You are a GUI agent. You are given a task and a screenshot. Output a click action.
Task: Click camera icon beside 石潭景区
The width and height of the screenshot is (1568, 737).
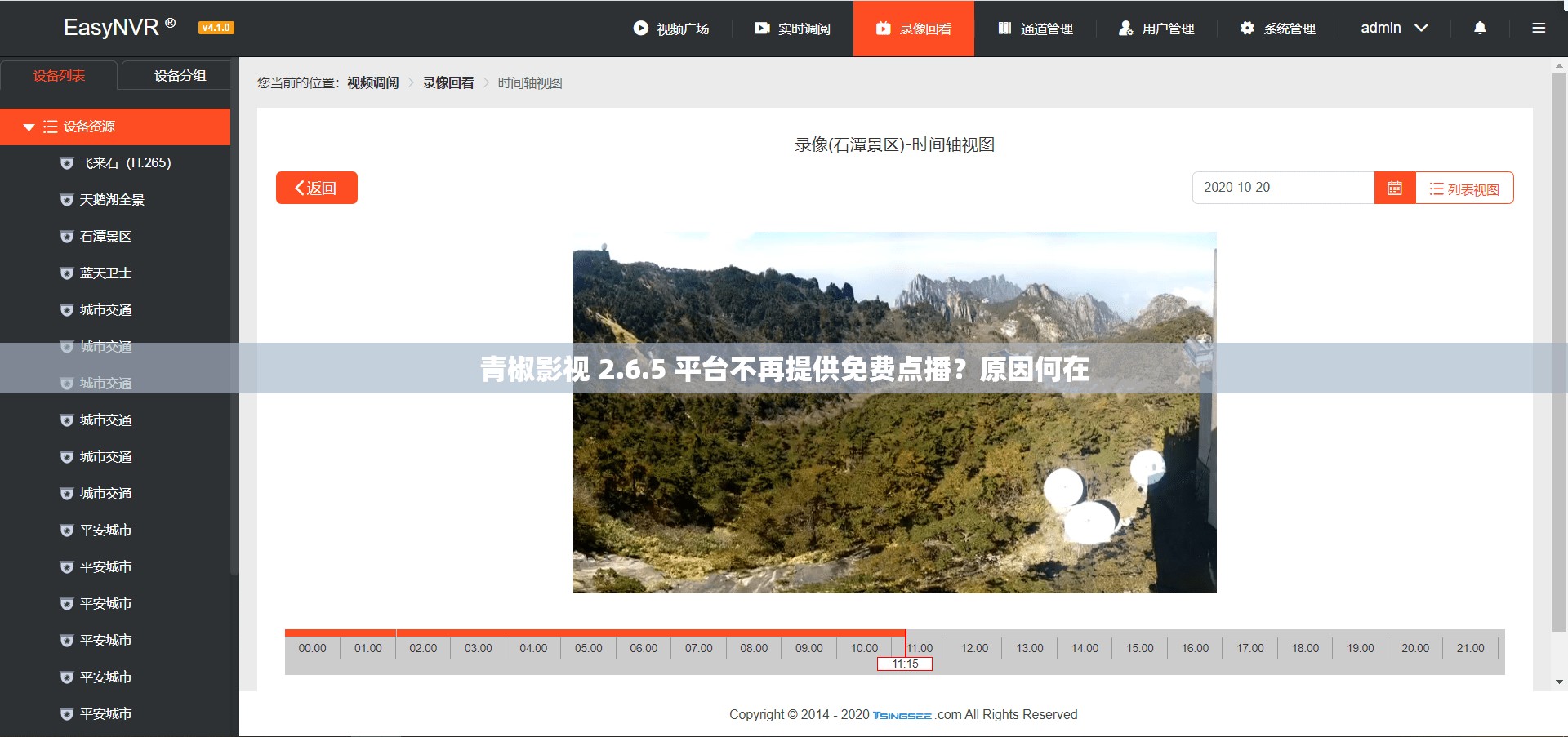click(67, 237)
